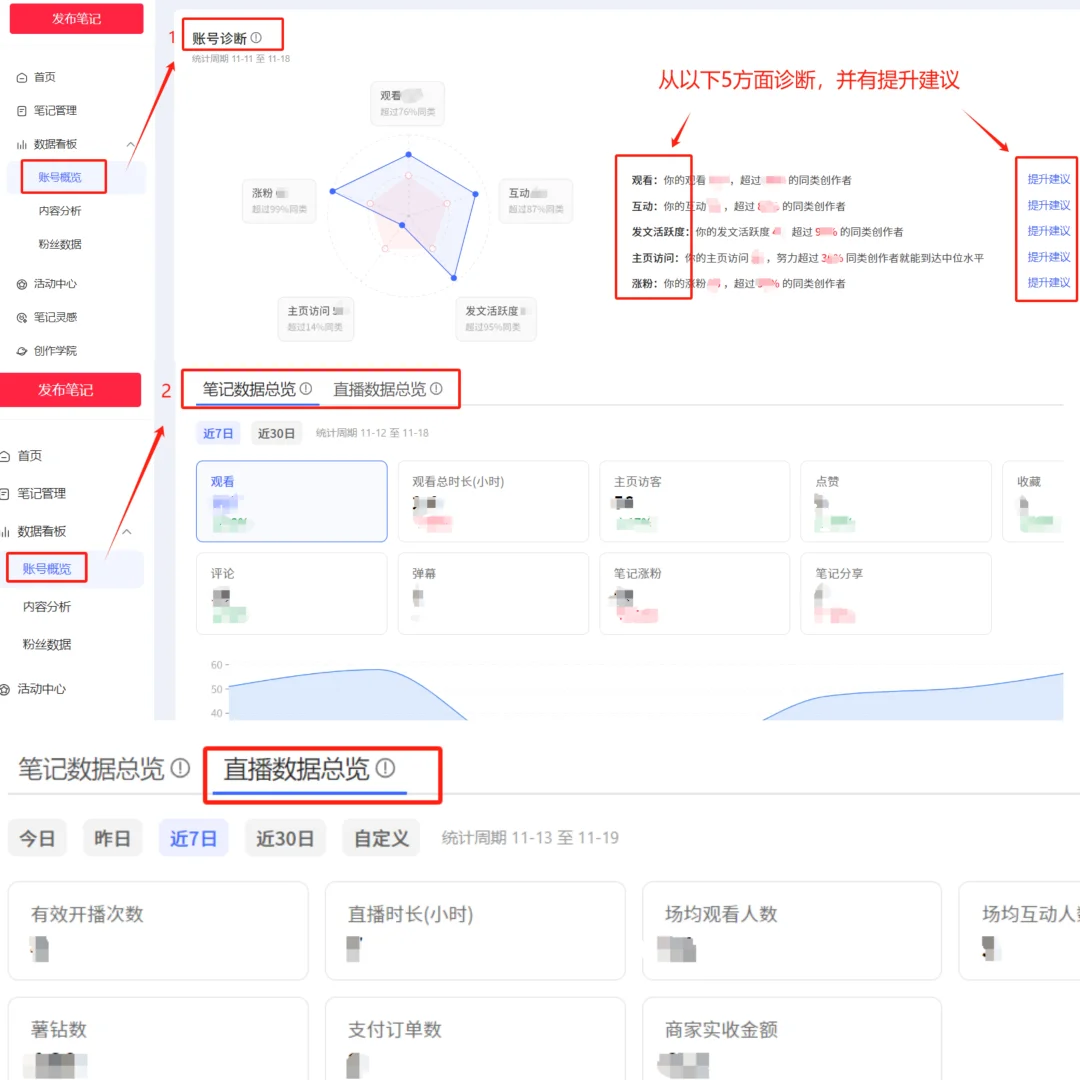
Task: Open 账号概览 in the upper sidebar
Action: click(60, 177)
